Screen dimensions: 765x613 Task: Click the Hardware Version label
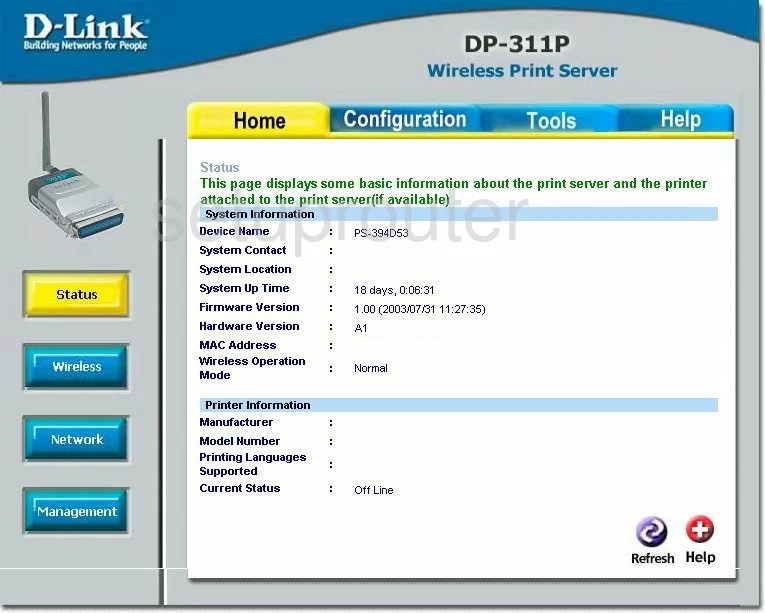[249, 327]
